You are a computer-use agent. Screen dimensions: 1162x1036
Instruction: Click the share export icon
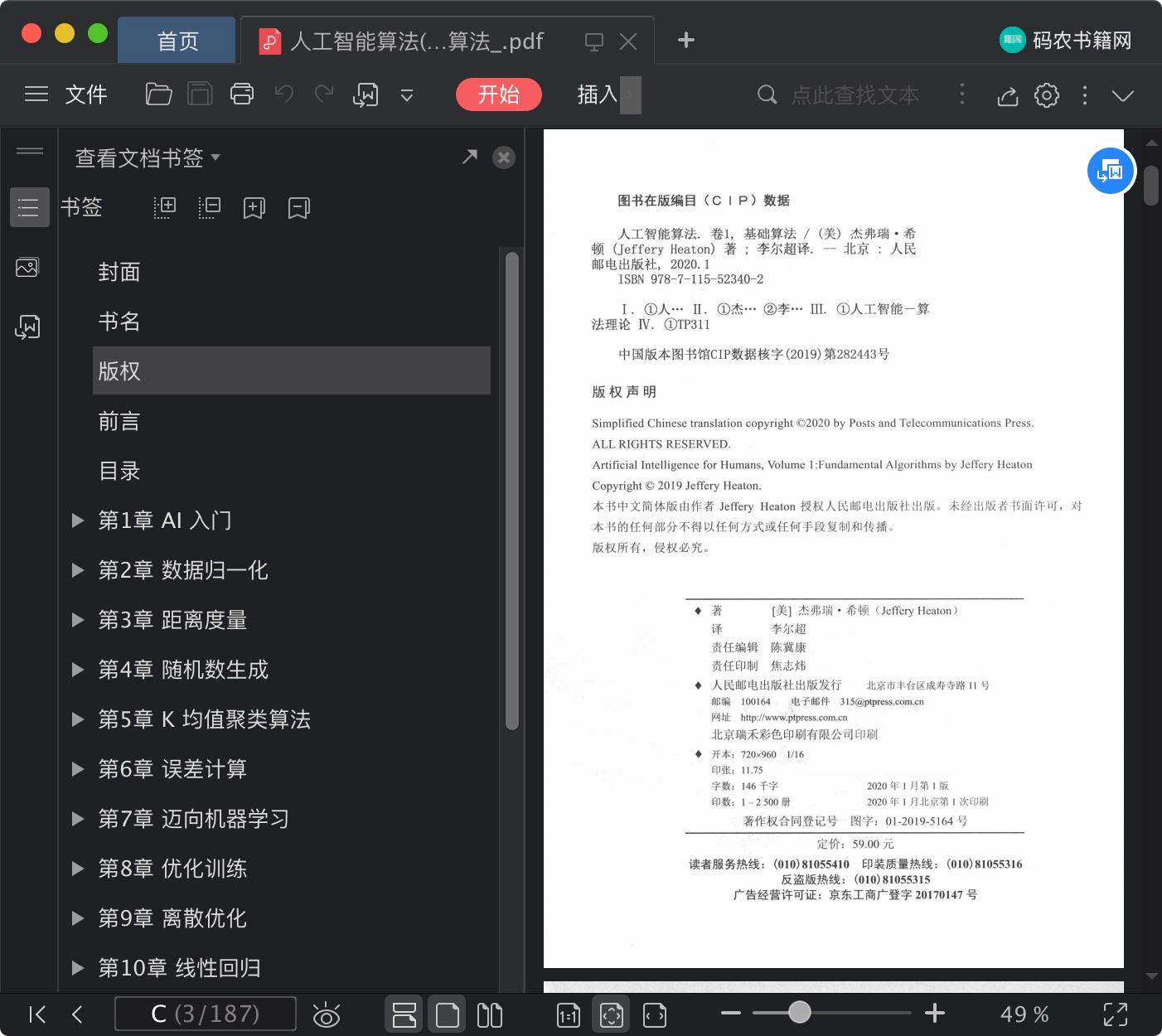click(x=1007, y=95)
